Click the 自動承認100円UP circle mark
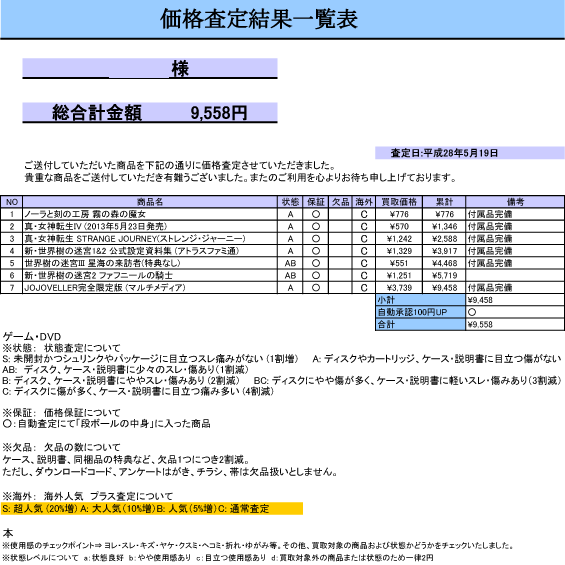Screen dimensions: 565x565 click(x=472, y=312)
